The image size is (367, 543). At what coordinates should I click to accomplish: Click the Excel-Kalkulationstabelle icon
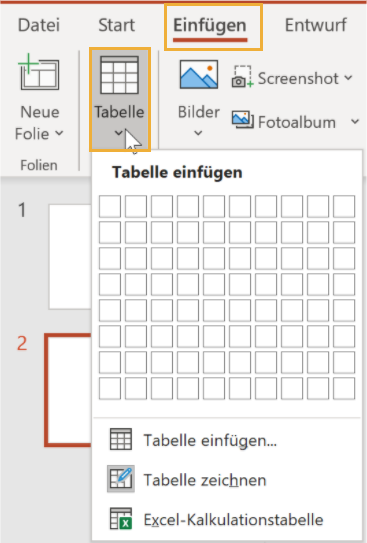pos(120,519)
